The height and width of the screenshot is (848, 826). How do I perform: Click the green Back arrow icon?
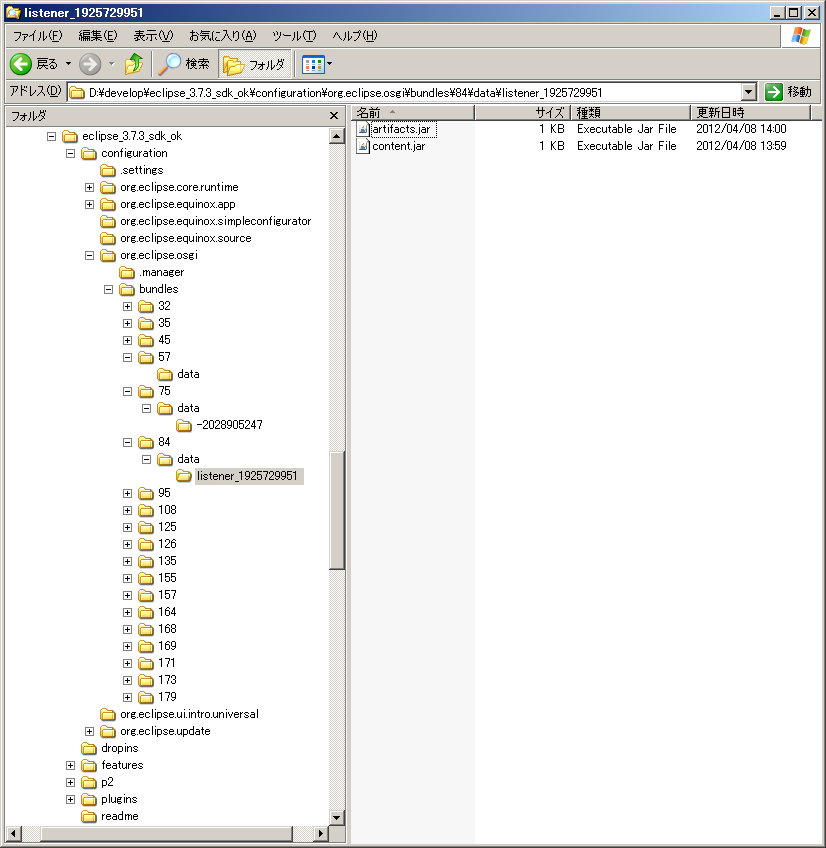click(x=21, y=64)
